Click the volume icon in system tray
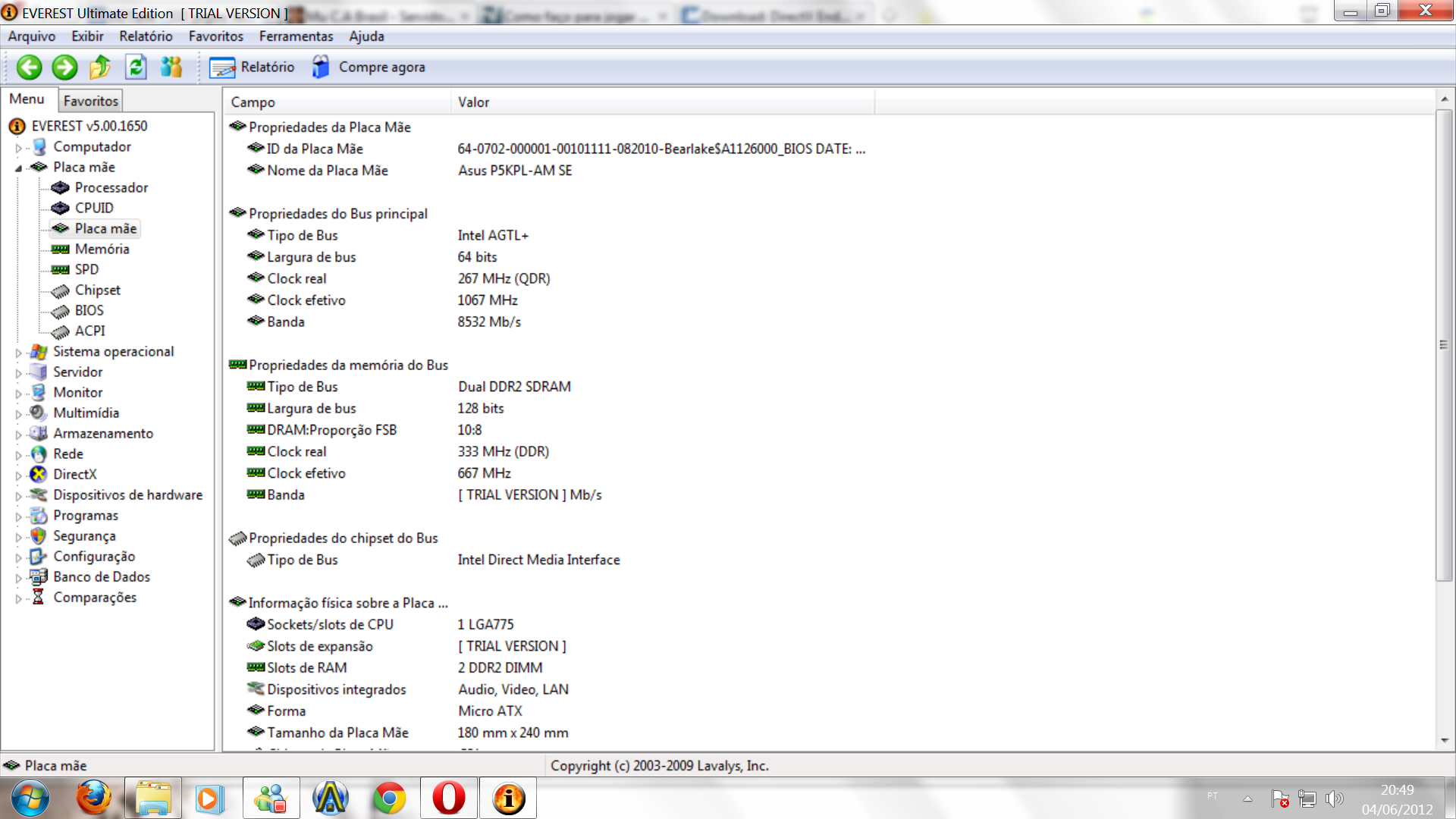1456x819 pixels. pos(1334,799)
